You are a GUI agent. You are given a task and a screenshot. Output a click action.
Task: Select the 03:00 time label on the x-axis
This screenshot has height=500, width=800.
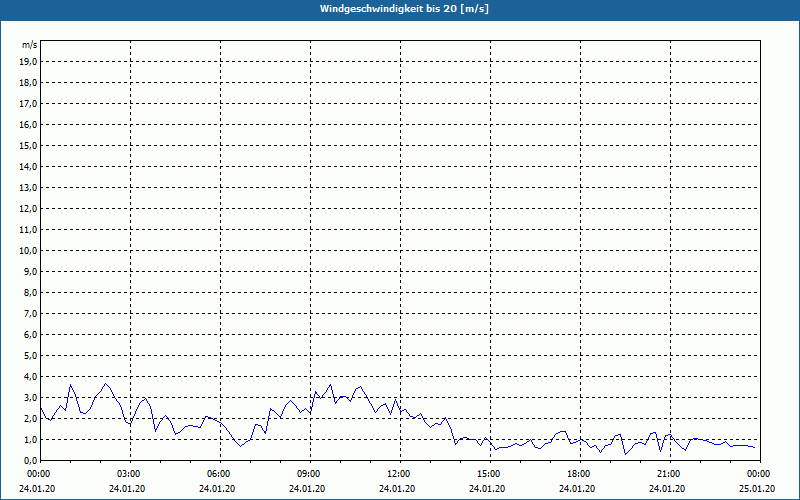[128, 474]
